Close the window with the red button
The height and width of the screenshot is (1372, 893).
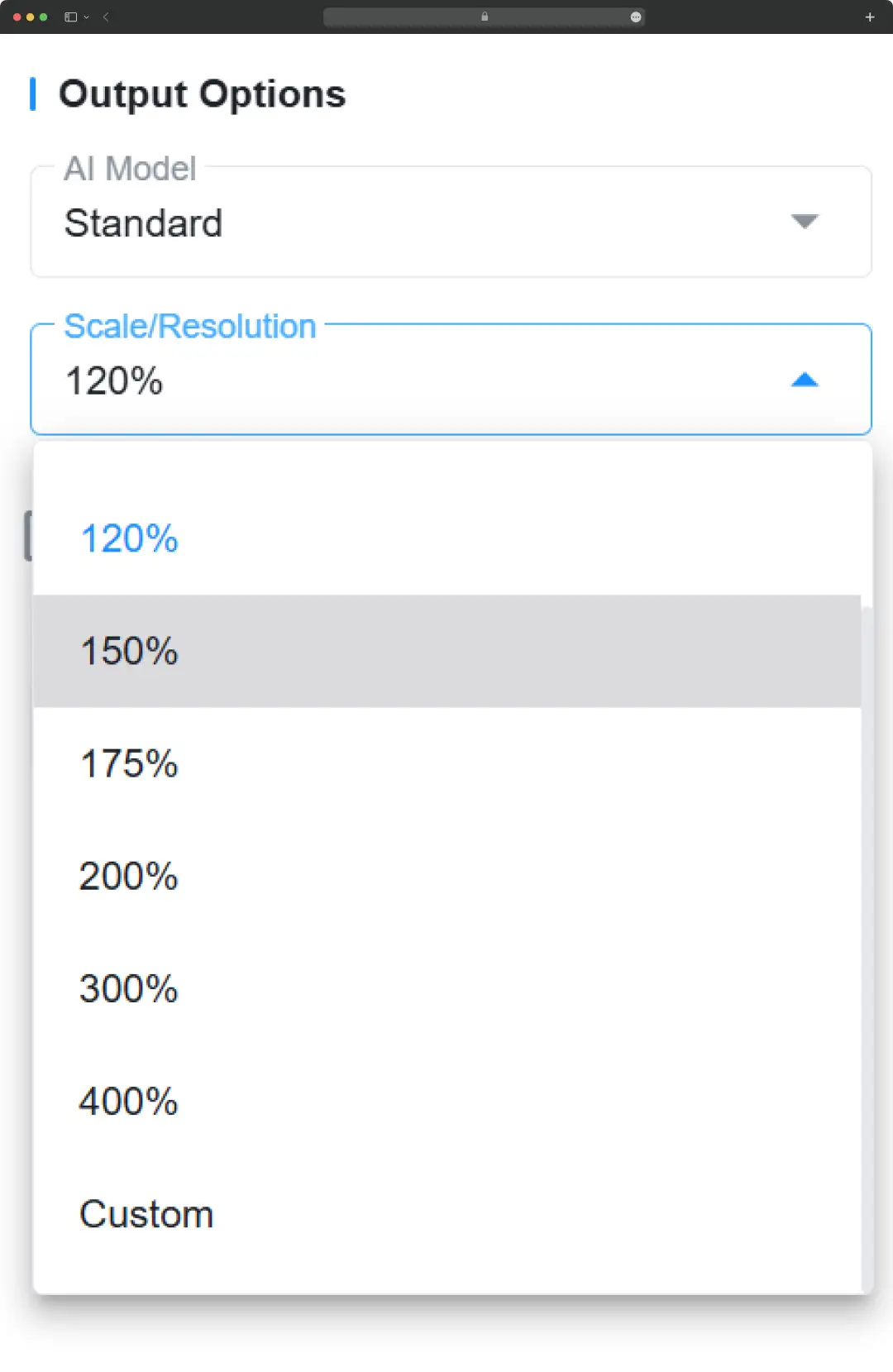pyautogui.click(x=17, y=17)
